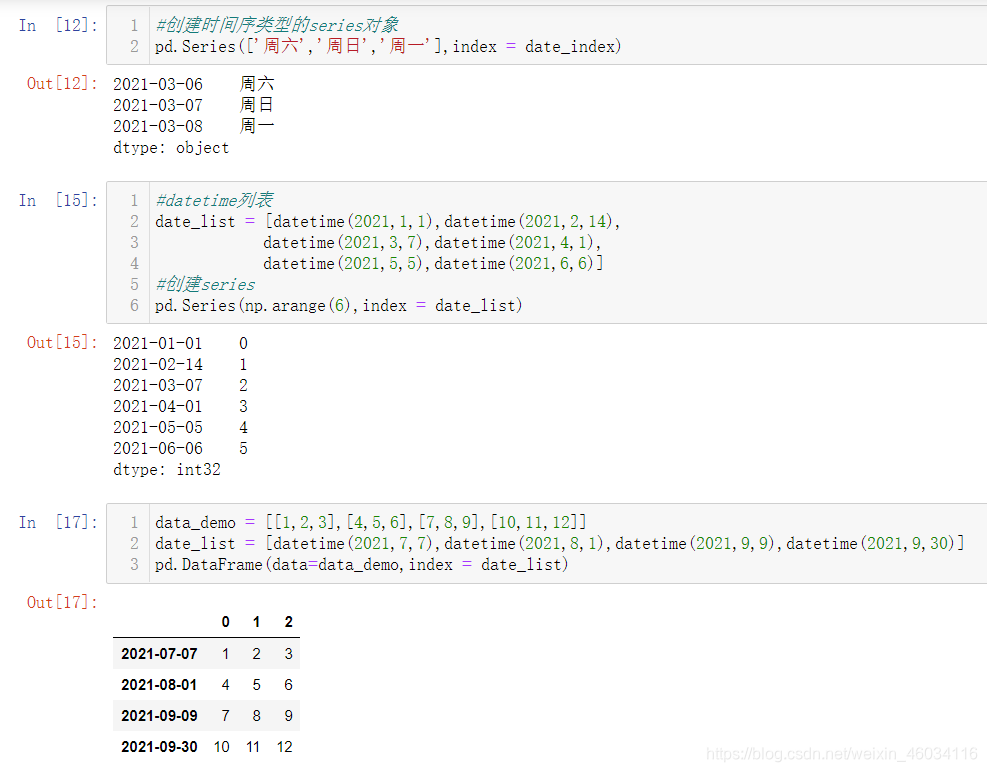Image resolution: width=987 pixels, height=772 pixels.
Task: Select Out[15] row '2021-03-07 2'
Action: (x=181, y=385)
